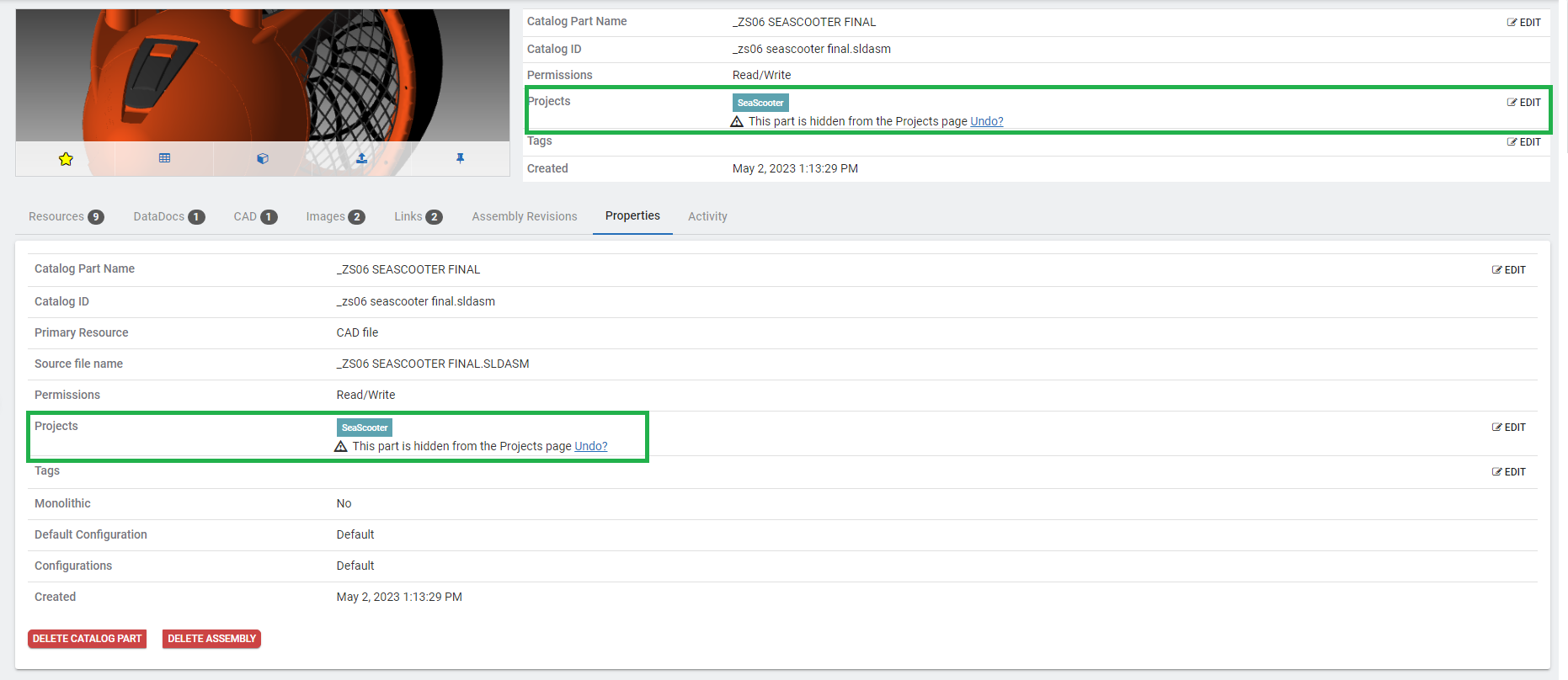Edit Tags row in Properties table

coord(1508,472)
